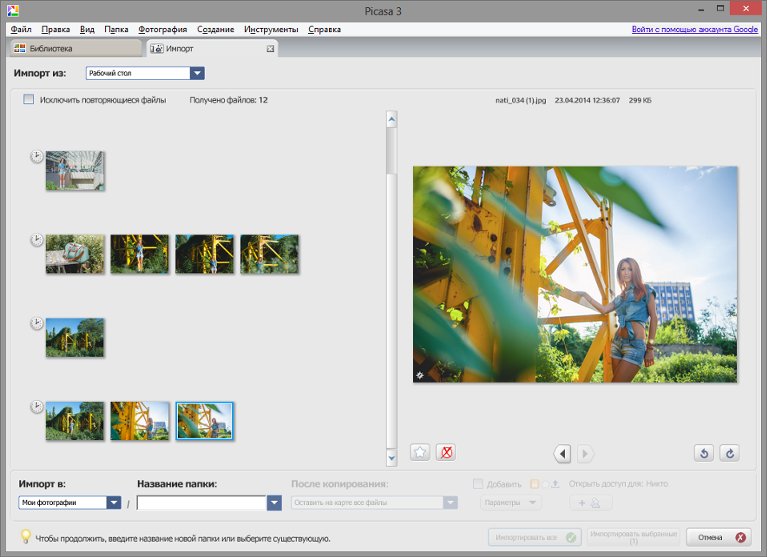Click the scroll down arrow of the thumbnail list

391,458
